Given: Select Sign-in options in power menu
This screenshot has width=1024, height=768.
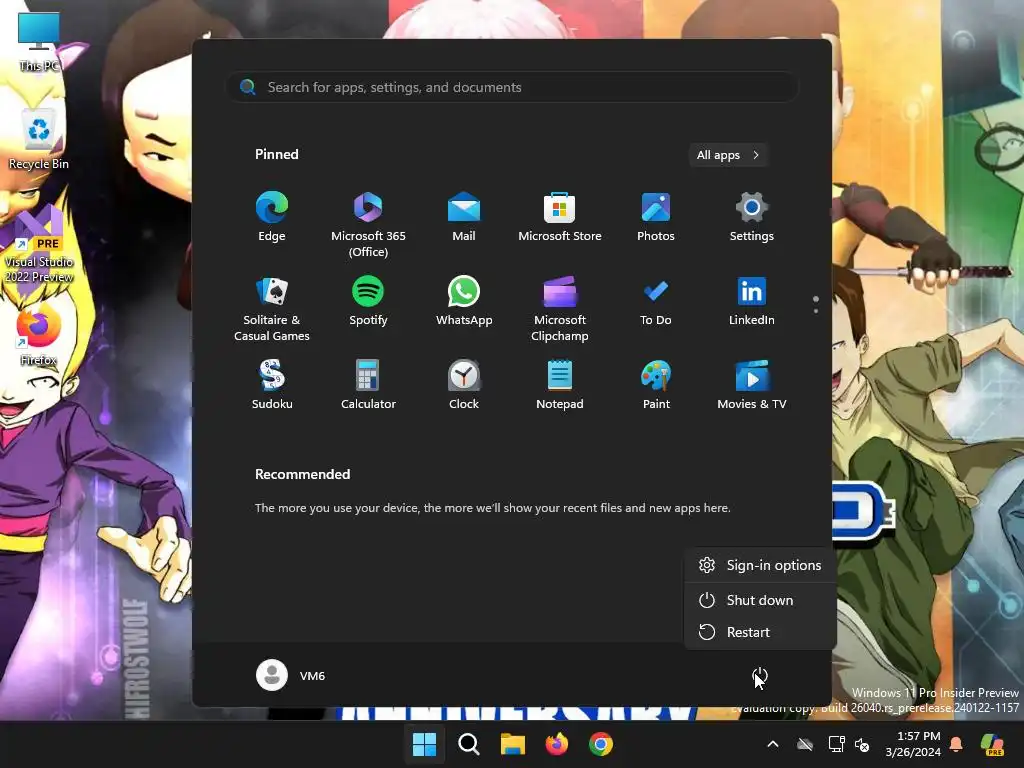Looking at the screenshot, I should (760, 566).
